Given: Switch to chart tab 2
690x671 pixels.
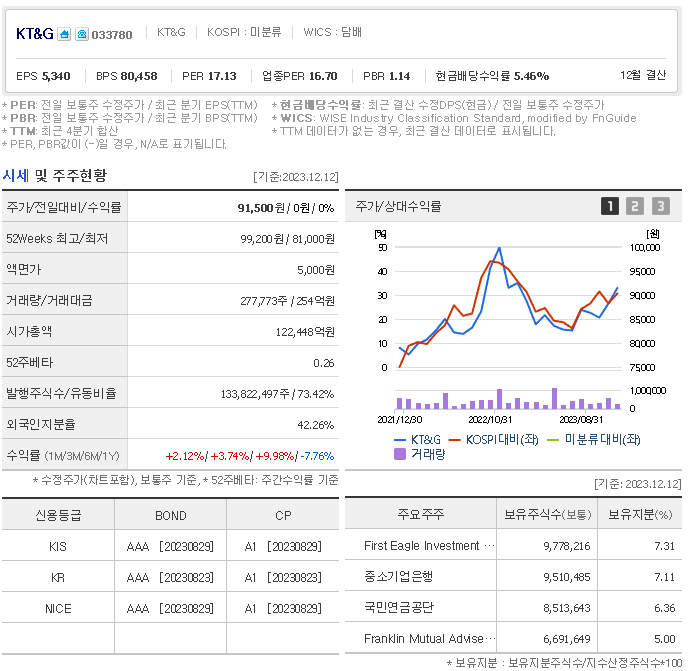Looking at the screenshot, I should pyautogui.click(x=635, y=206).
